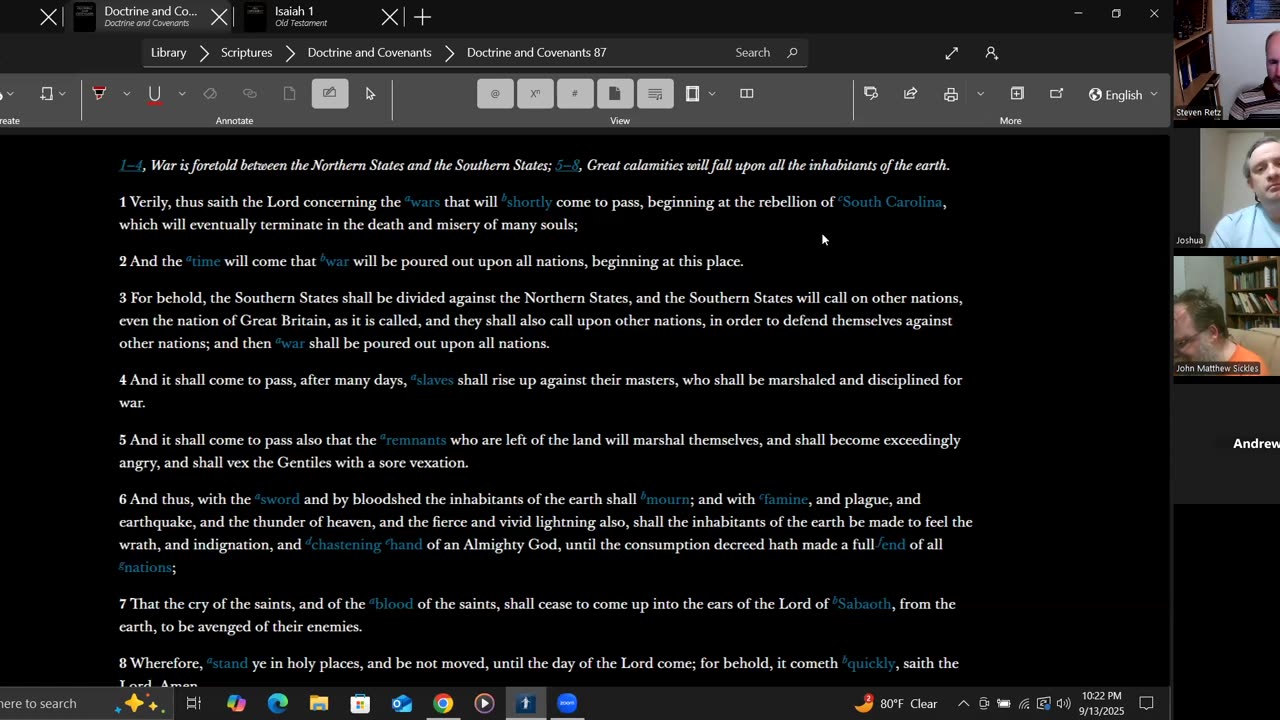Click the user account icon
This screenshot has height=720, width=1280.
(991, 53)
